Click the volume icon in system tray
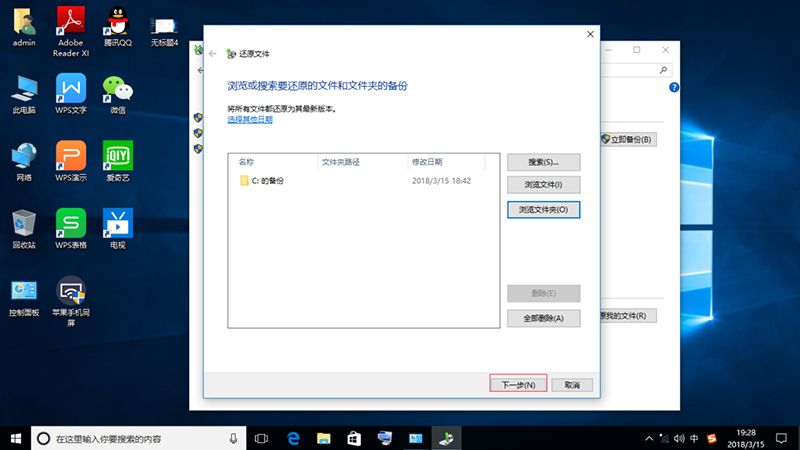The width and height of the screenshot is (800, 450). point(679,438)
